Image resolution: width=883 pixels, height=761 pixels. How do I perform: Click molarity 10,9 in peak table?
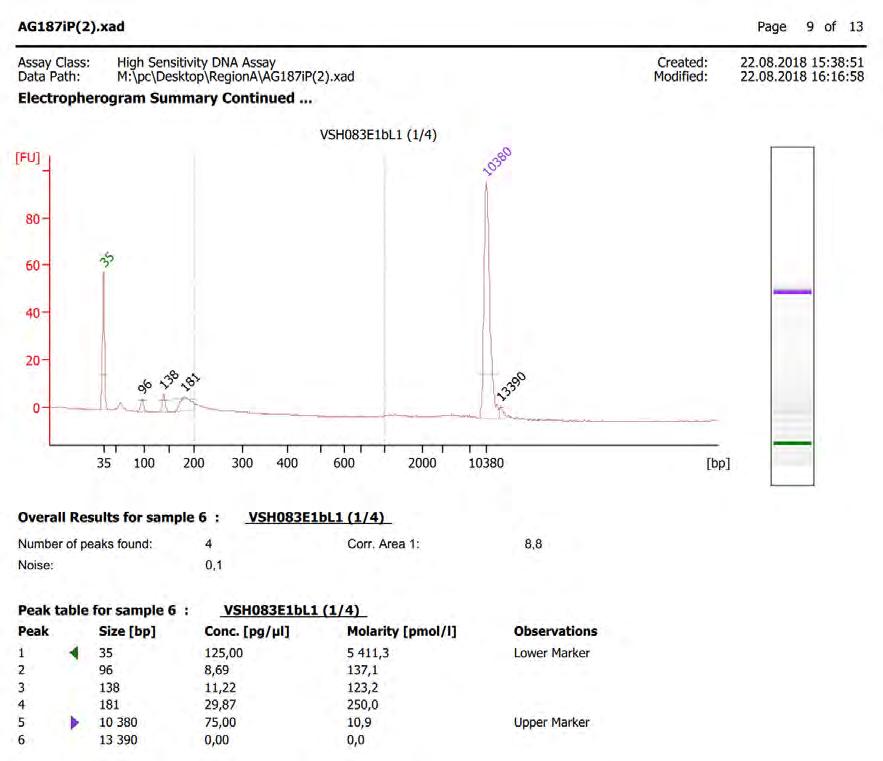[359, 722]
